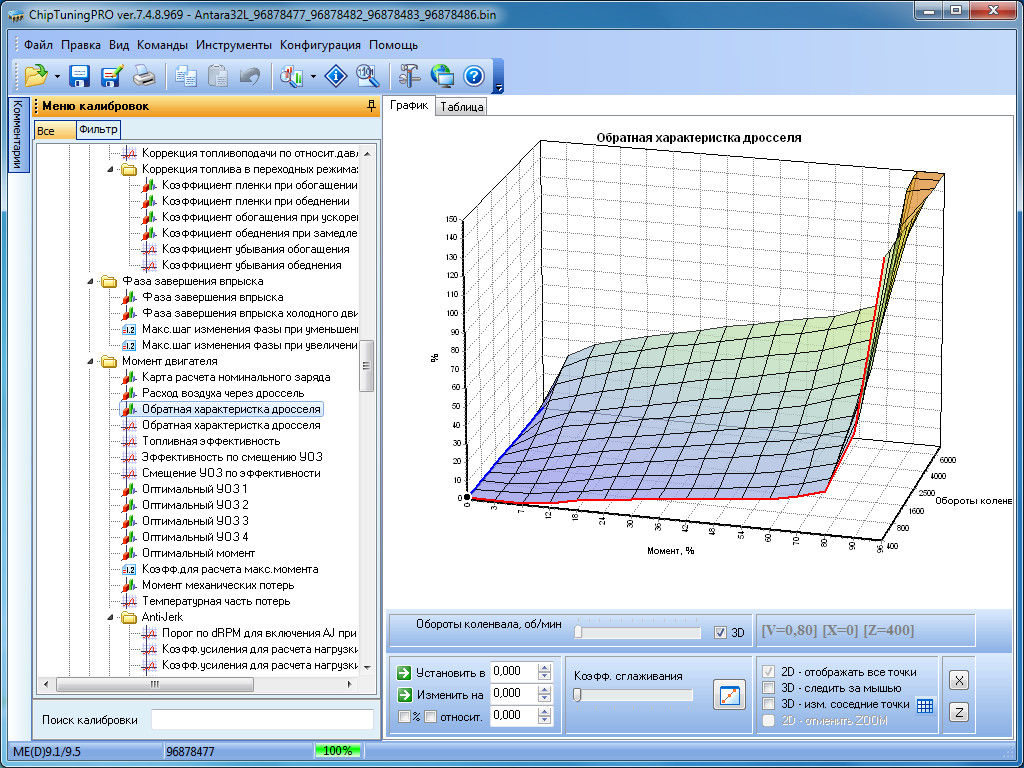Click the binary search magnifier icon

point(367,75)
